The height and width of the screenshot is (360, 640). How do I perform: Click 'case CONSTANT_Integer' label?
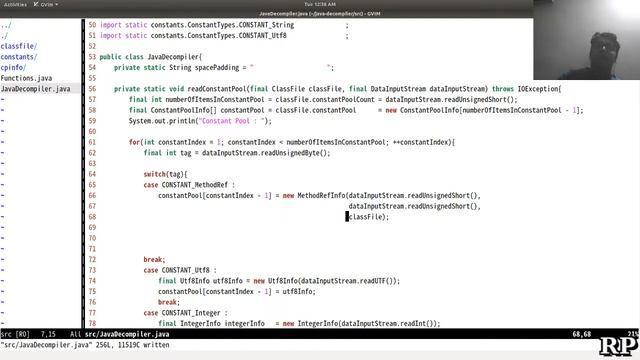pos(182,313)
